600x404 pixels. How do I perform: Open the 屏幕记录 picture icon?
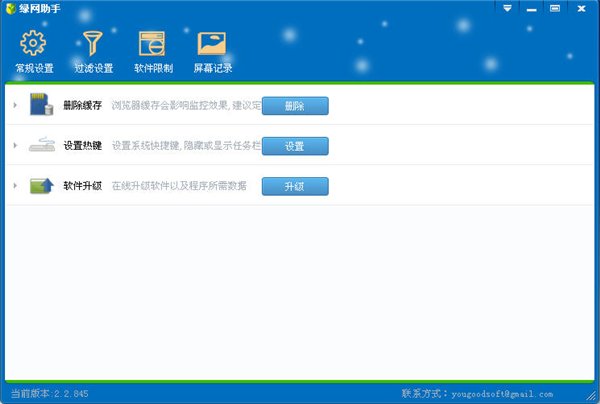pyautogui.click(x=212, y=43)
